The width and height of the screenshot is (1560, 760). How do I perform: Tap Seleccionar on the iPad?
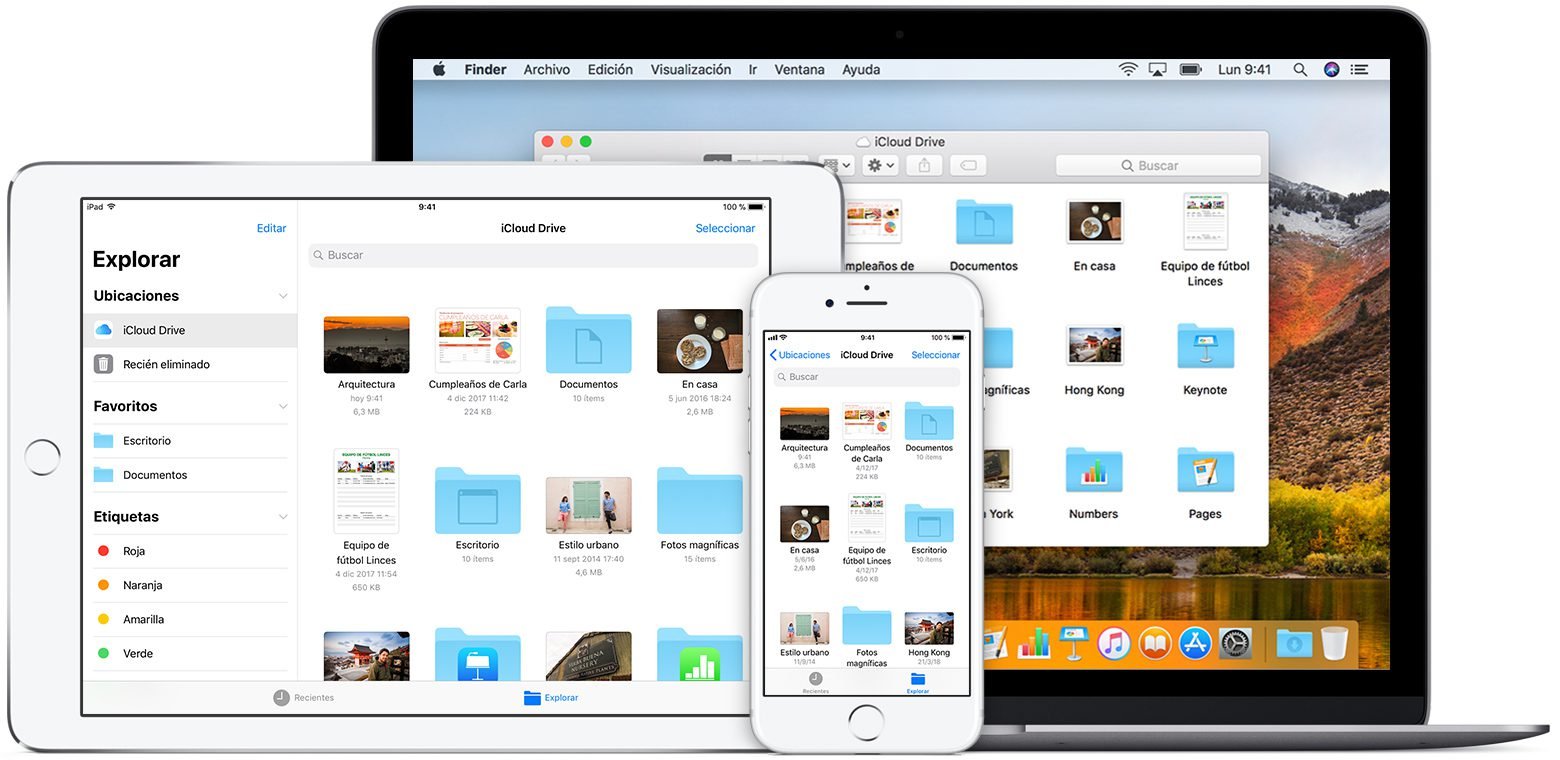(x=725, y=228)
